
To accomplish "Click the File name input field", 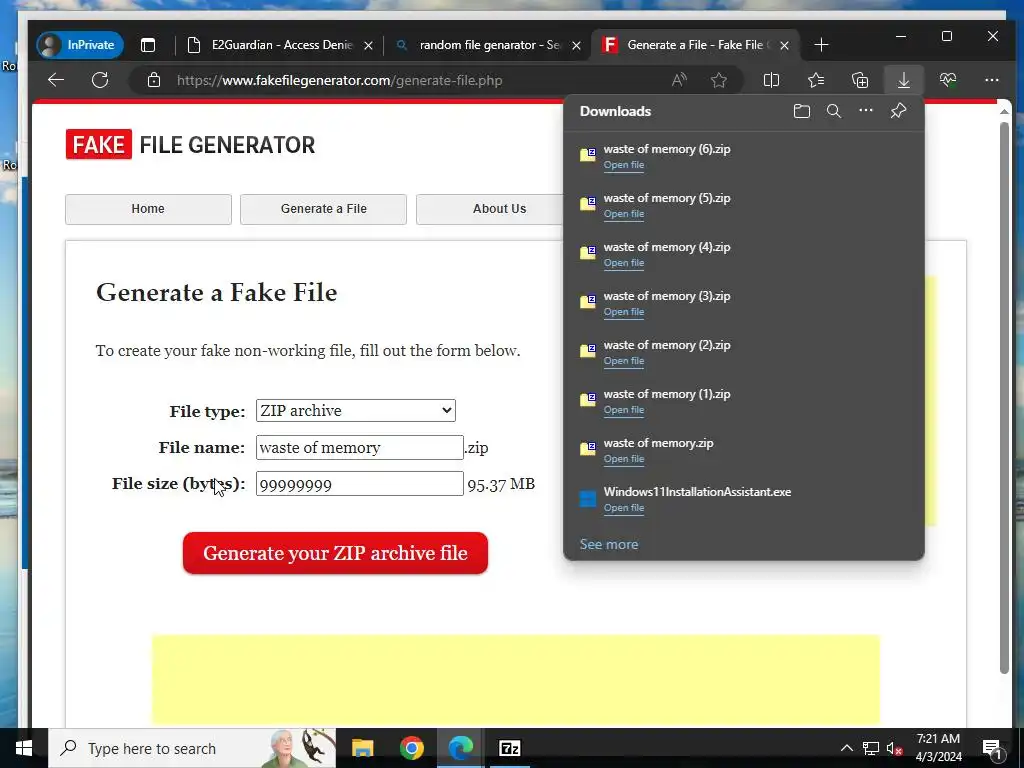I will click(360, 447).
